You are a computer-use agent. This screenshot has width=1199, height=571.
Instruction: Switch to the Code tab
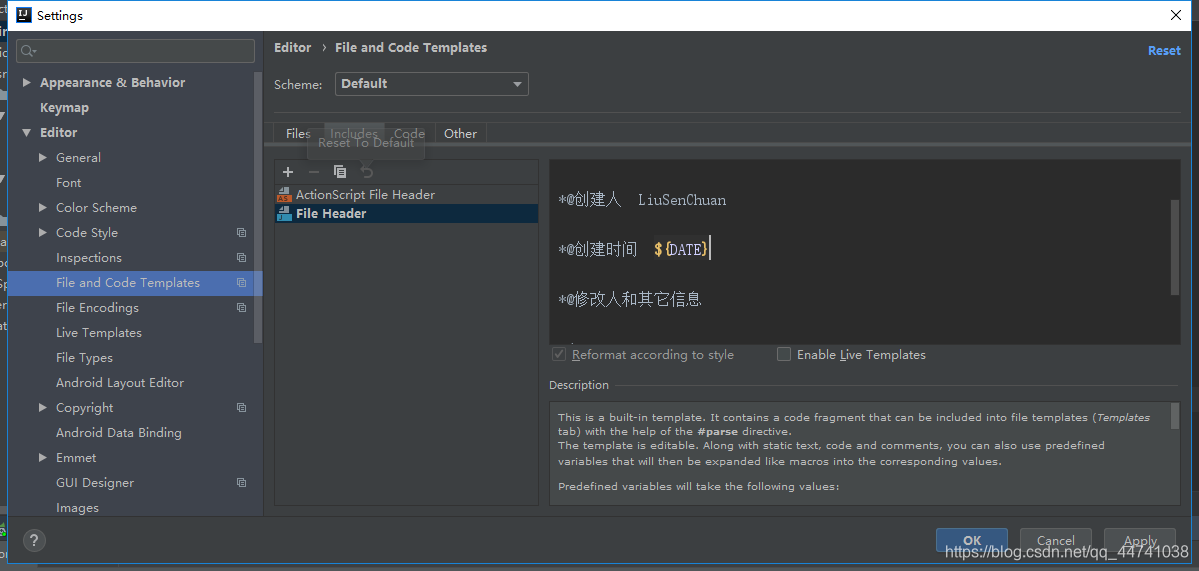(409, 133)
